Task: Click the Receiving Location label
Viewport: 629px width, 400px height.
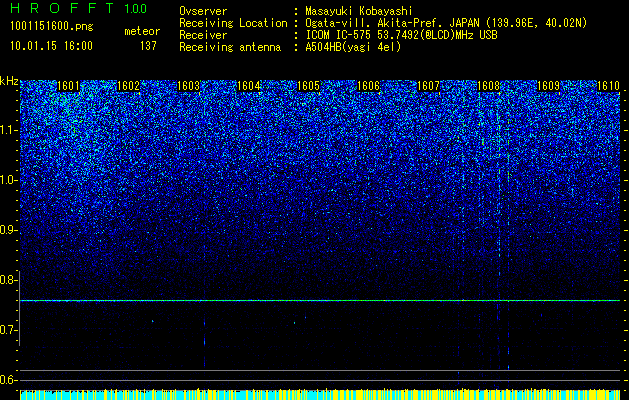Action: [233, 23]
